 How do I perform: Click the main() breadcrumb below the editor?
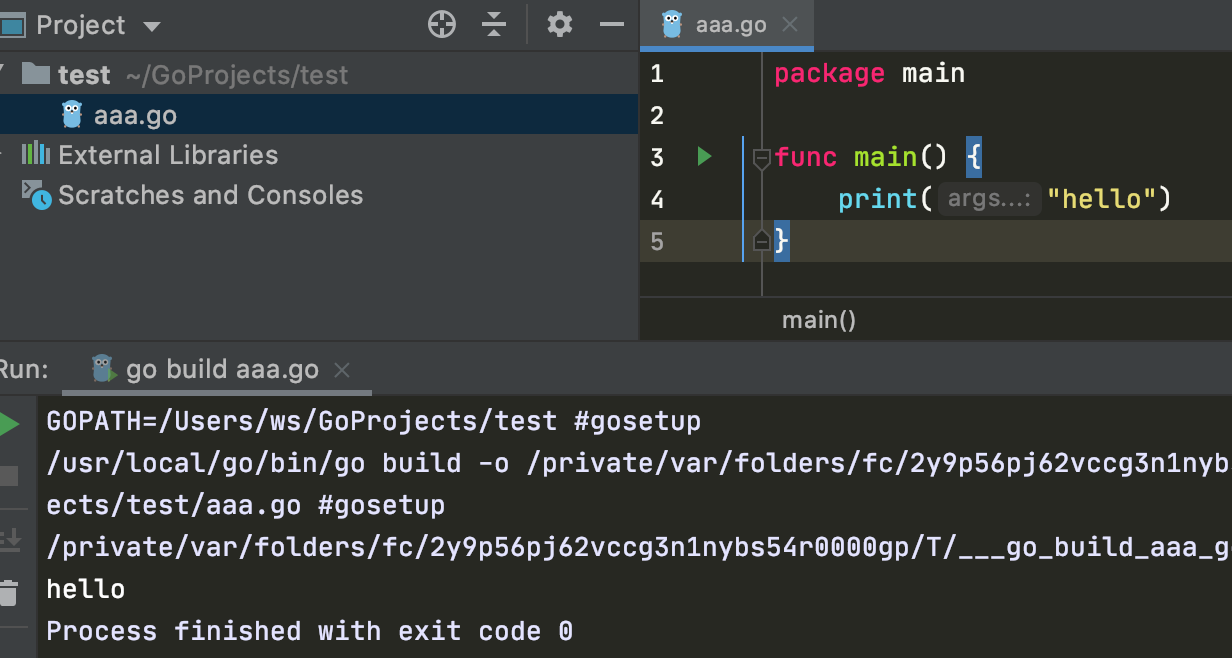point(819,320)
